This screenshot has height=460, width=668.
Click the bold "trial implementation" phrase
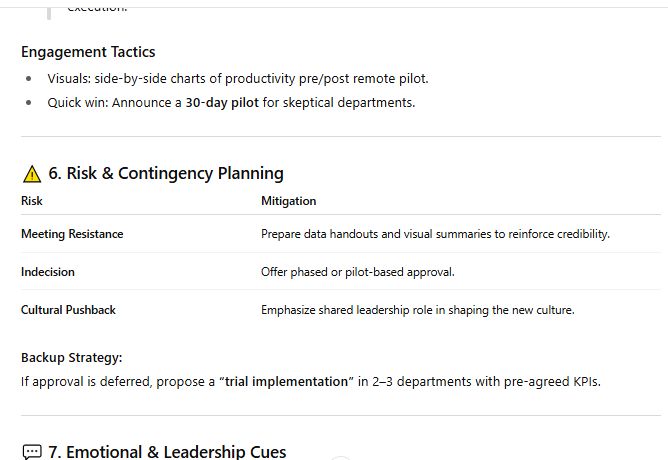(287, 381)
